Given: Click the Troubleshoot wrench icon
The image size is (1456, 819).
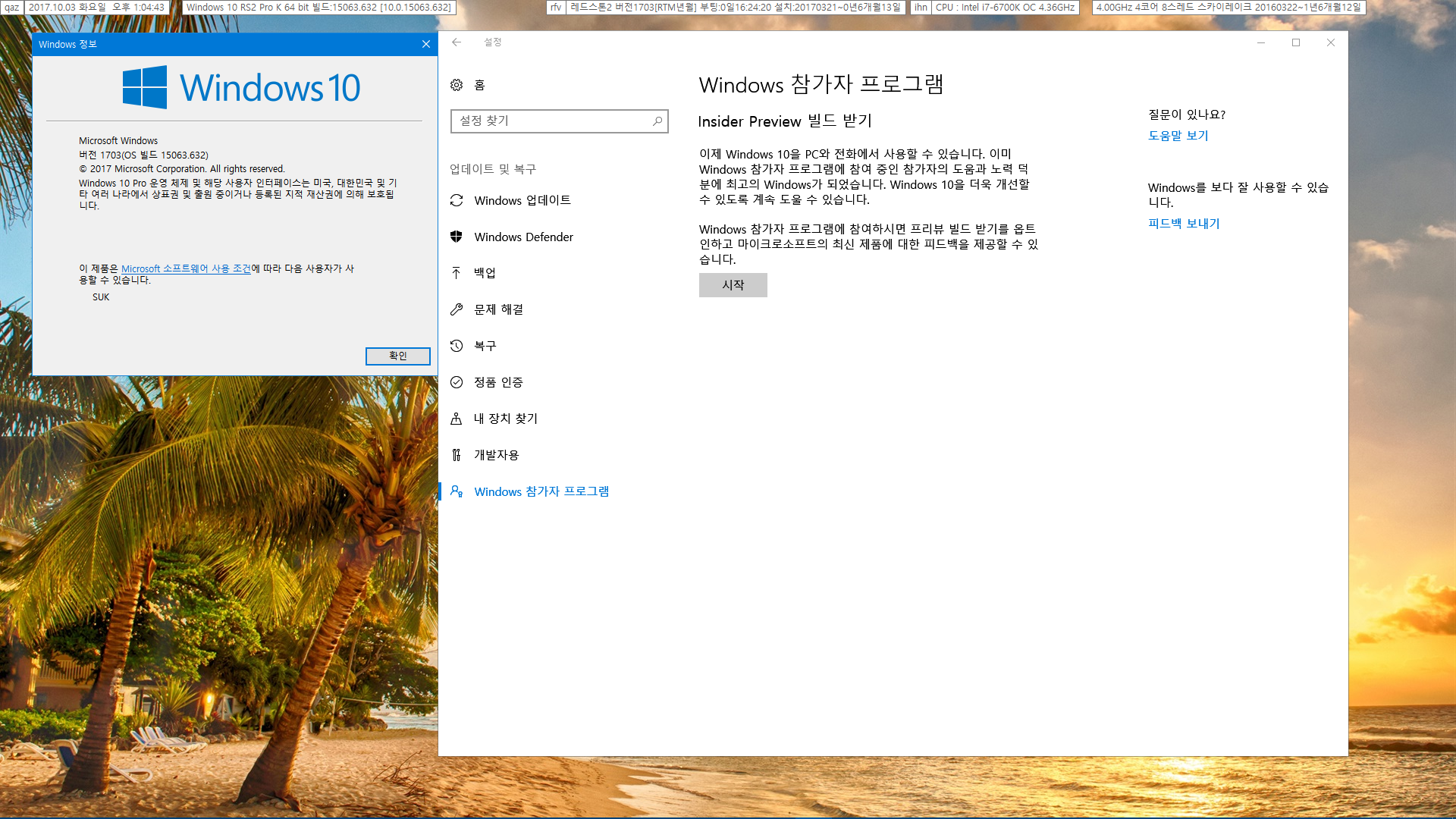Looking at the screenshot, I should [x=457, y=309].
